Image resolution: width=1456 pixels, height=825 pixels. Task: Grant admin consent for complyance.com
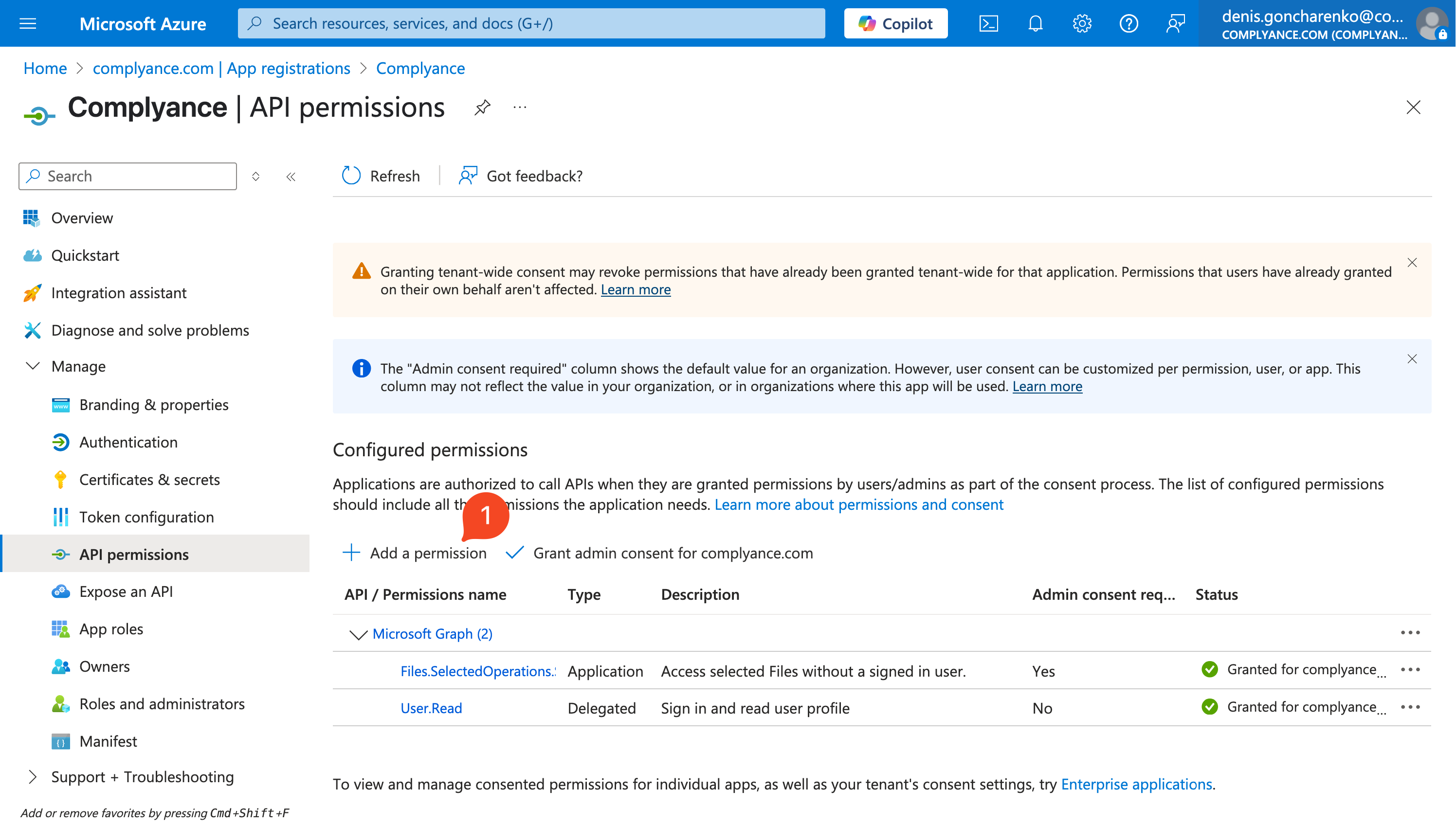pos(659,553)
